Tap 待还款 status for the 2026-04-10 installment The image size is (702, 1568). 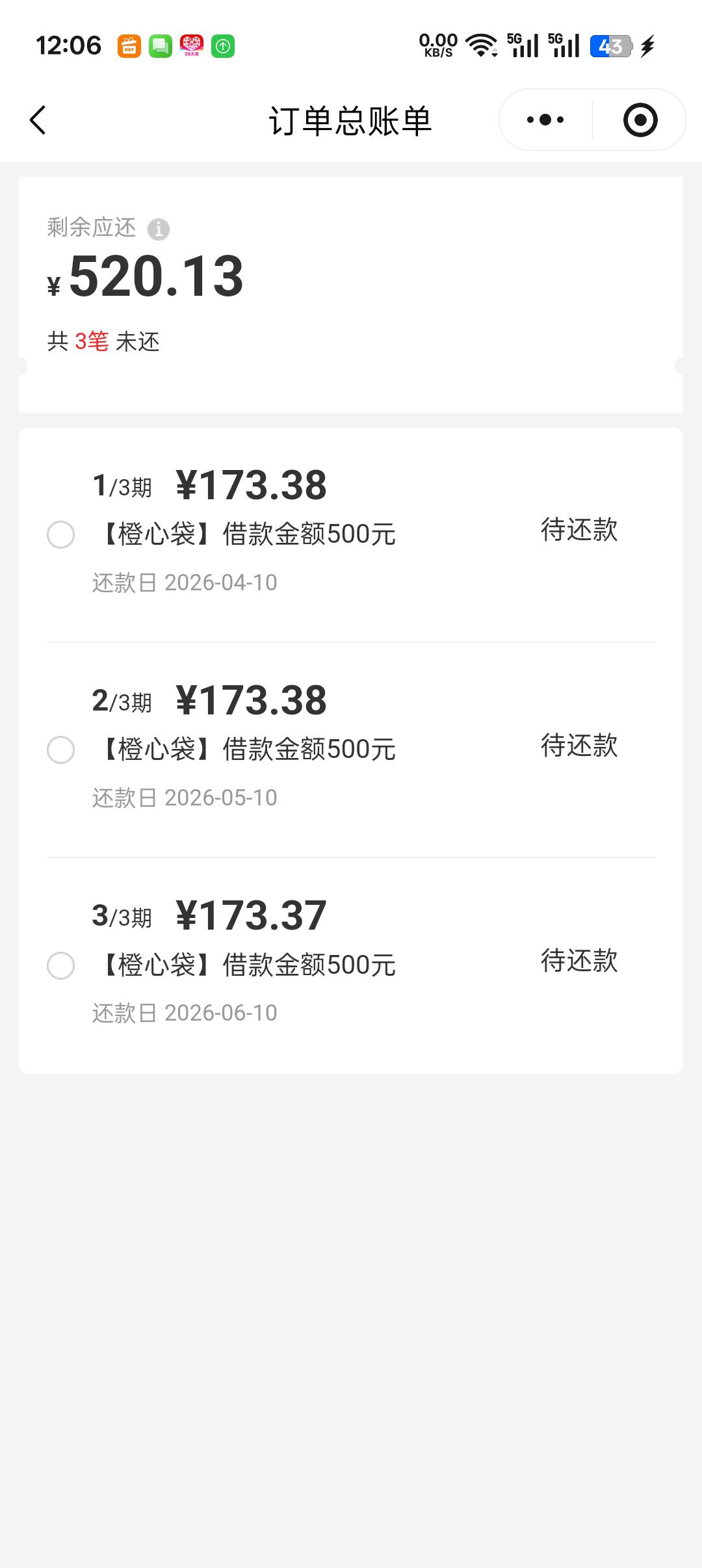pyautogui.click(x=578, y=530)
